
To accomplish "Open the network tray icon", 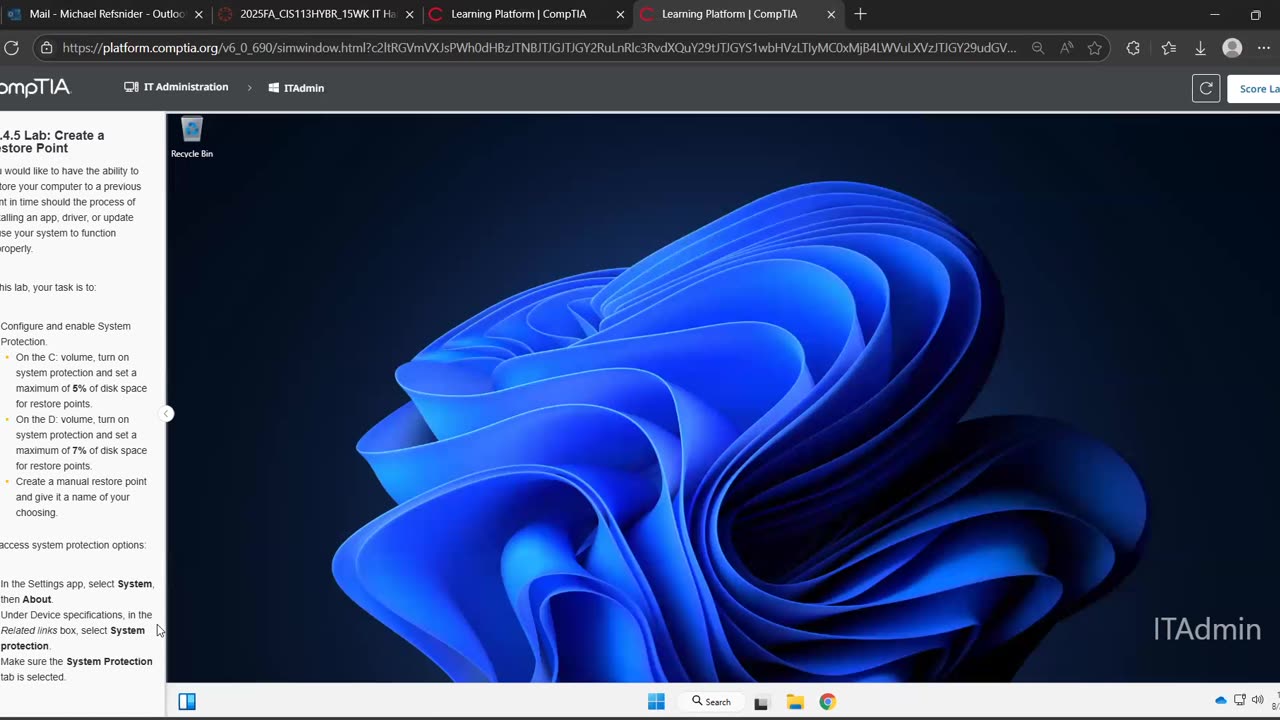I will point(1240,700).
